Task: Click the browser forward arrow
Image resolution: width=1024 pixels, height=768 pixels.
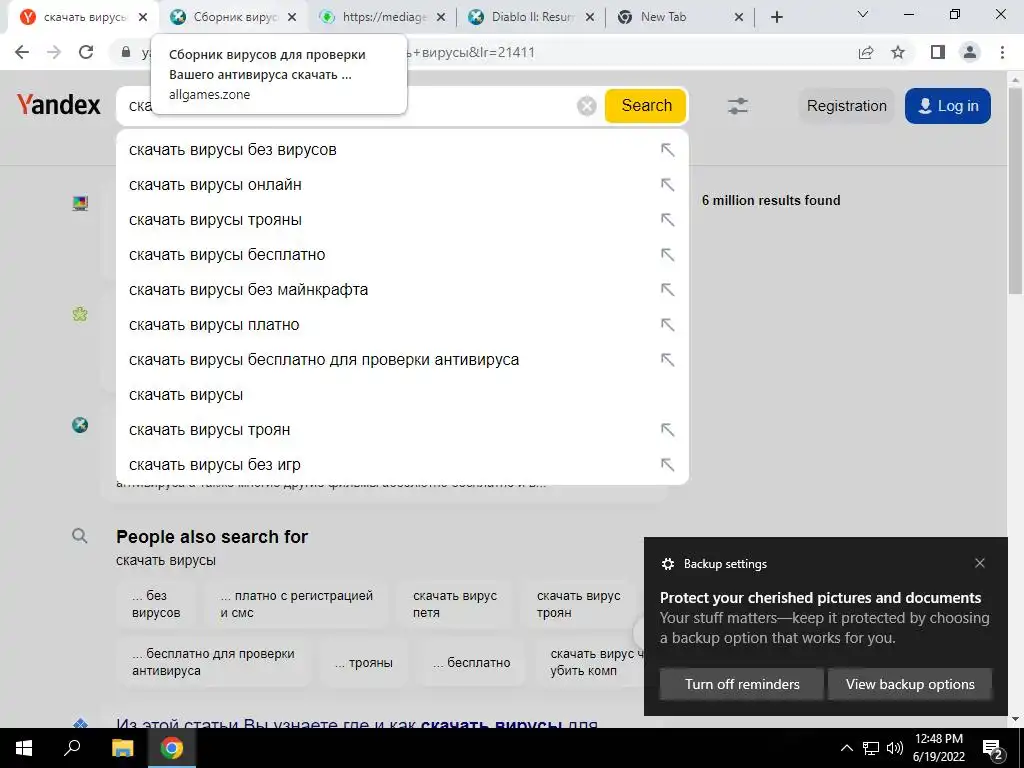Action: [x=54, y=52]
